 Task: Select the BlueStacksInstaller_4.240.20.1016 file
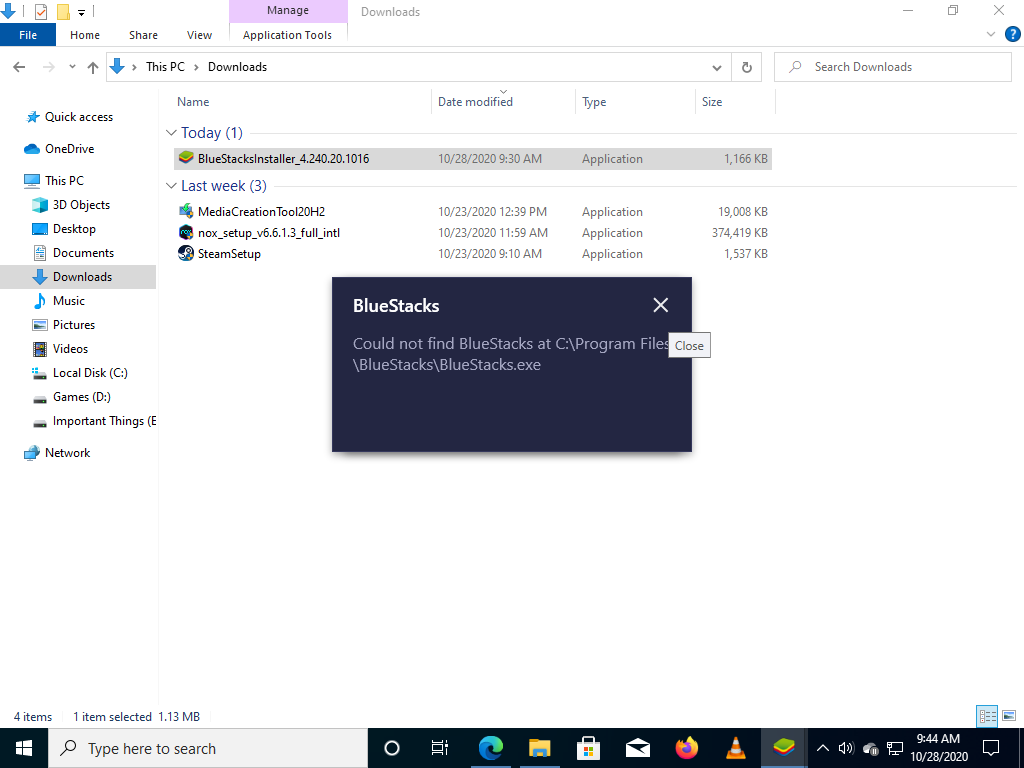coord(473,159)
